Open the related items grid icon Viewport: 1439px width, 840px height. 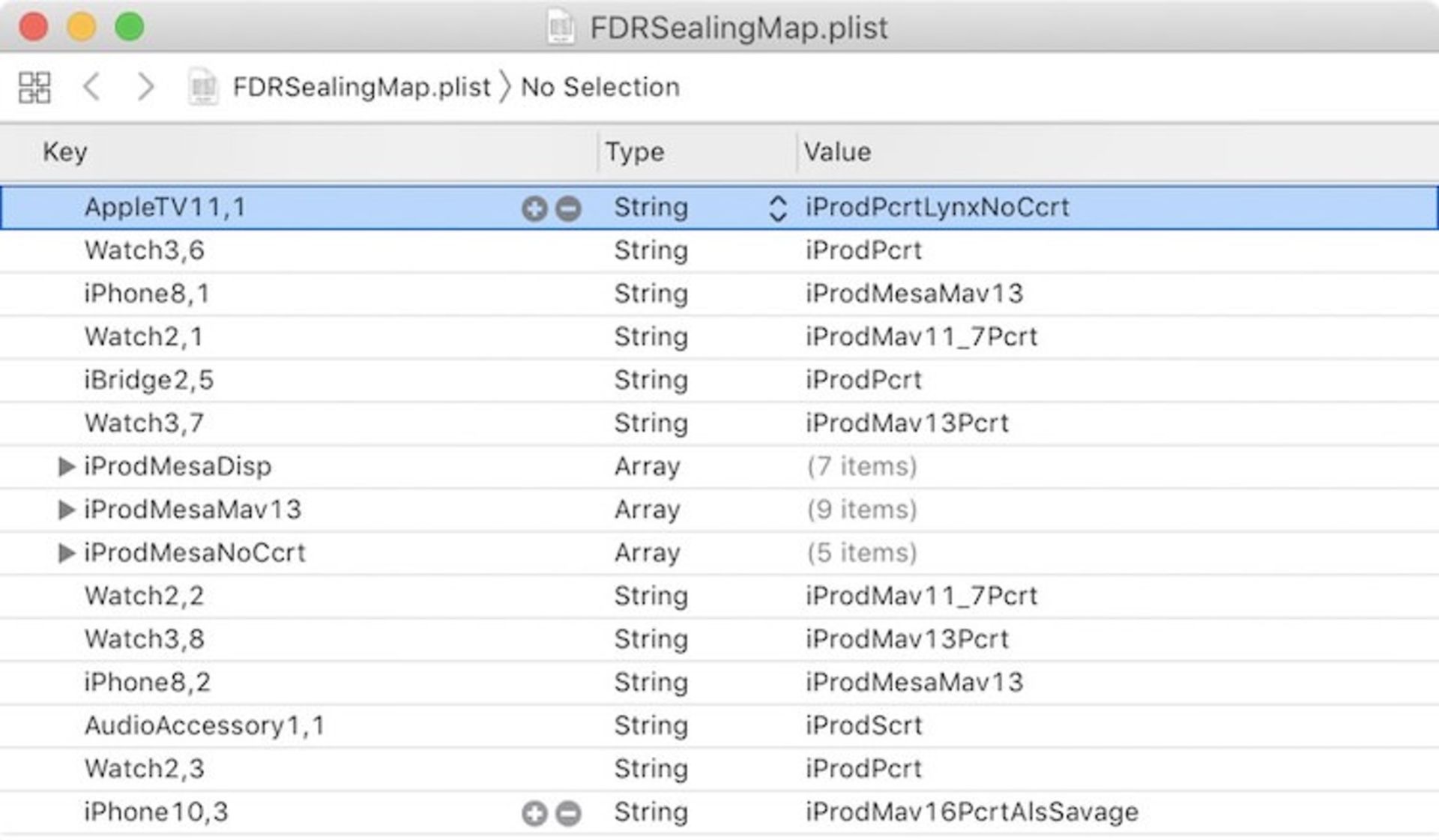click(34, 87)
